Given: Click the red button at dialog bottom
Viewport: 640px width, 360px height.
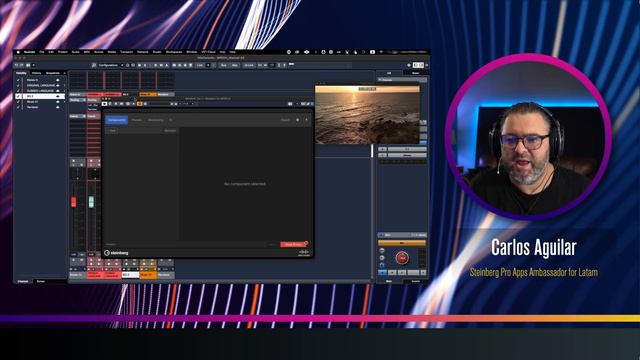Looking at the screenshot, I should tap(293, 244).
